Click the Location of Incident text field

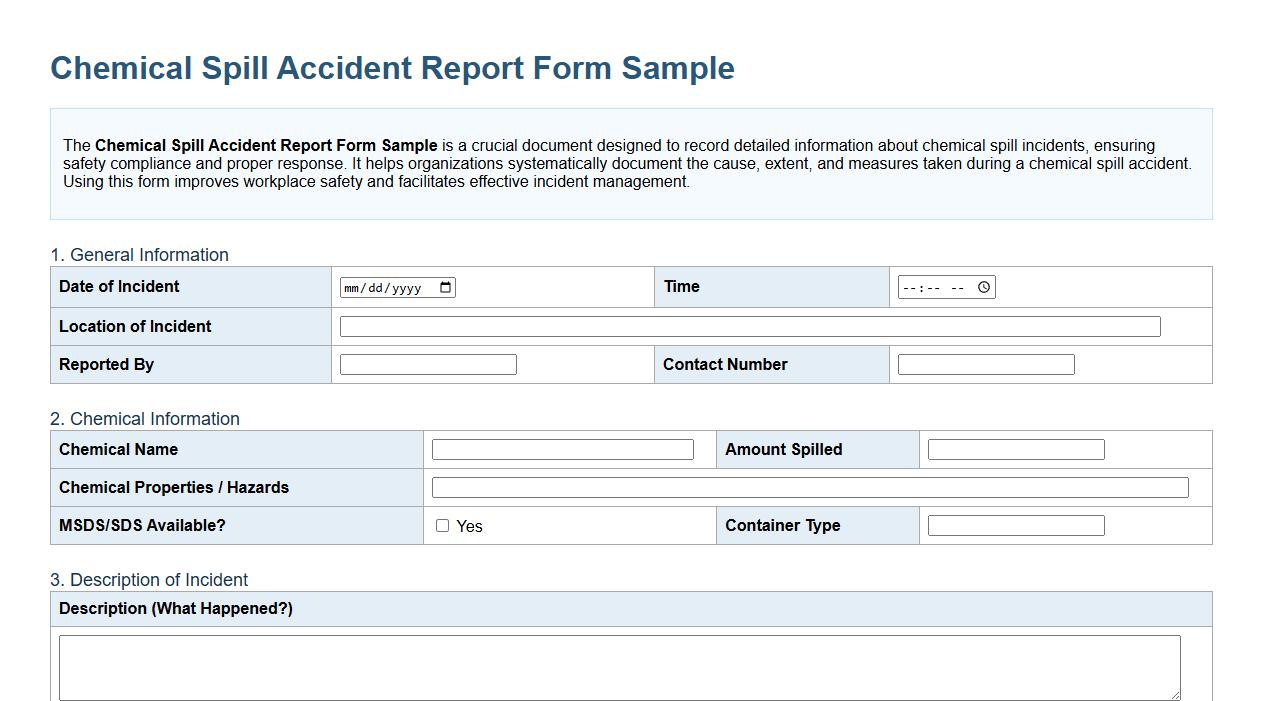click(748, 325)
